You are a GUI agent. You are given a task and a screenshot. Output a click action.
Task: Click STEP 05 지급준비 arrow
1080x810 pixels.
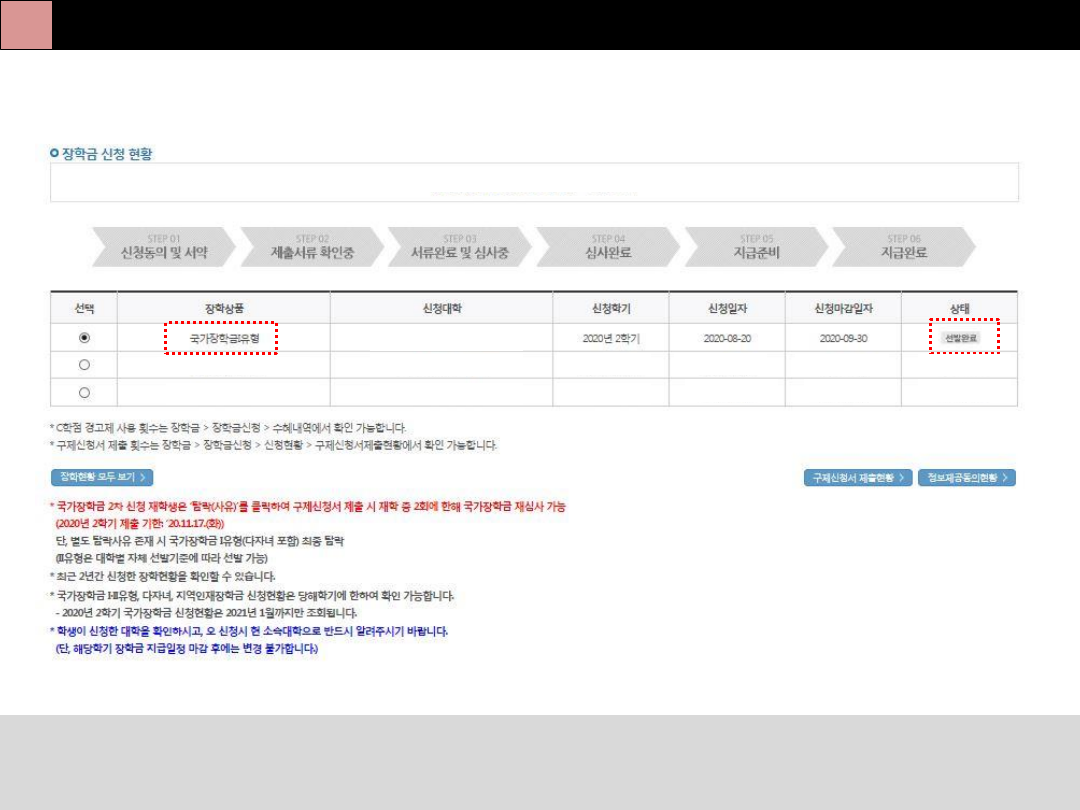755,247
